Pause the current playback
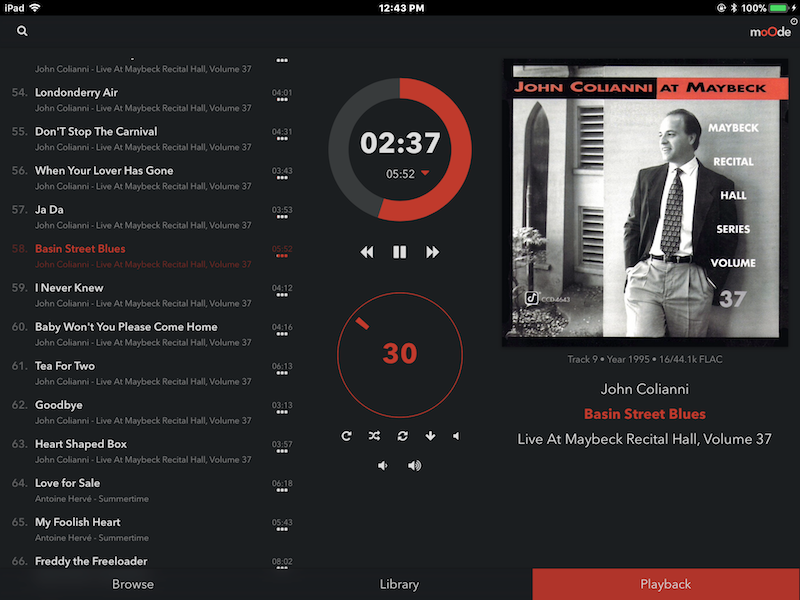Viewport: 800px width, 600px height. coord(399,252)
